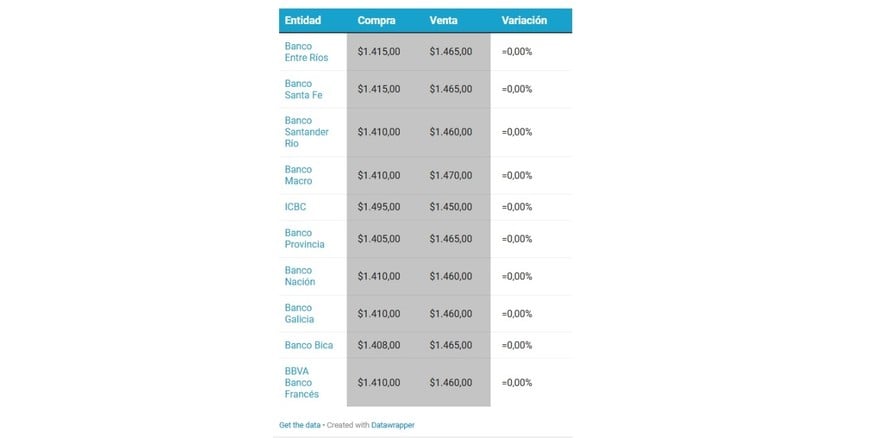This screenshot has height=438, width=870.
Task: Sort by Compra column header
Action: point(376,20)
